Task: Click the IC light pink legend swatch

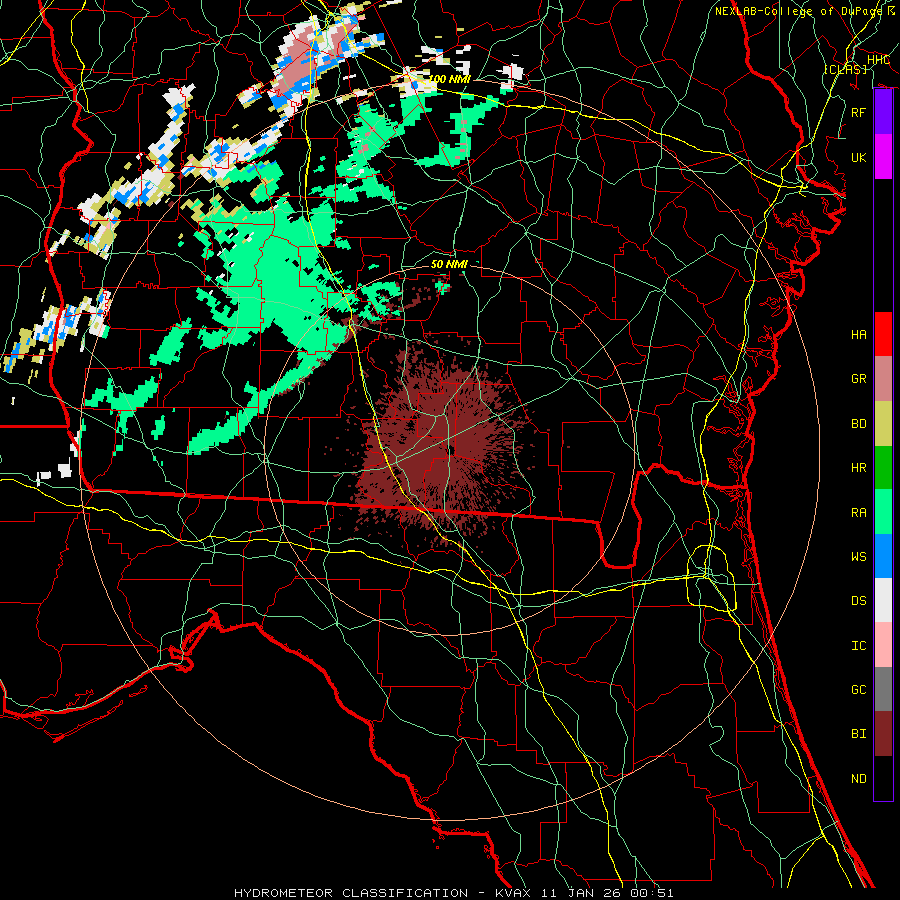Action: (883, 645)
